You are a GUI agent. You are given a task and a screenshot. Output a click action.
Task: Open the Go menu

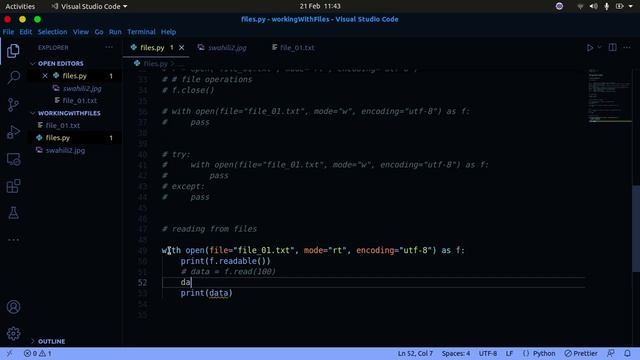coord(99,32)
